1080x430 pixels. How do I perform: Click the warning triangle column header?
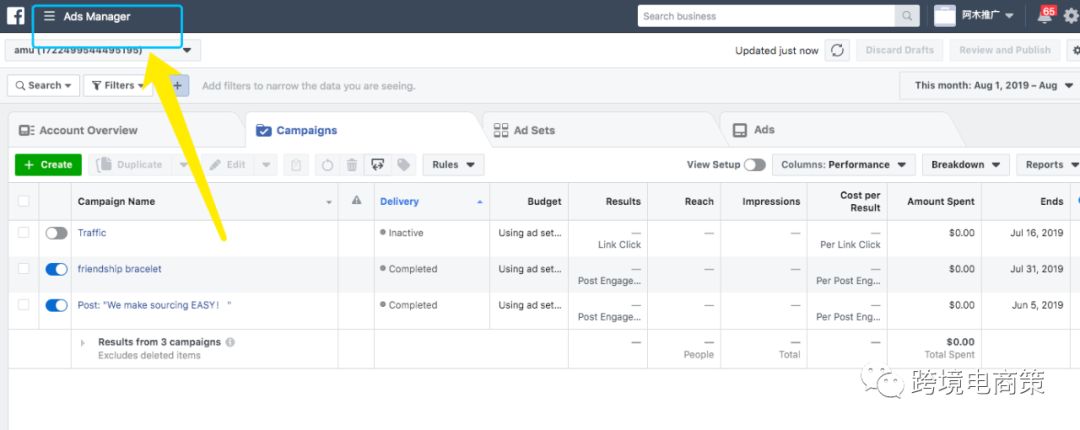(x=356, y=201)
